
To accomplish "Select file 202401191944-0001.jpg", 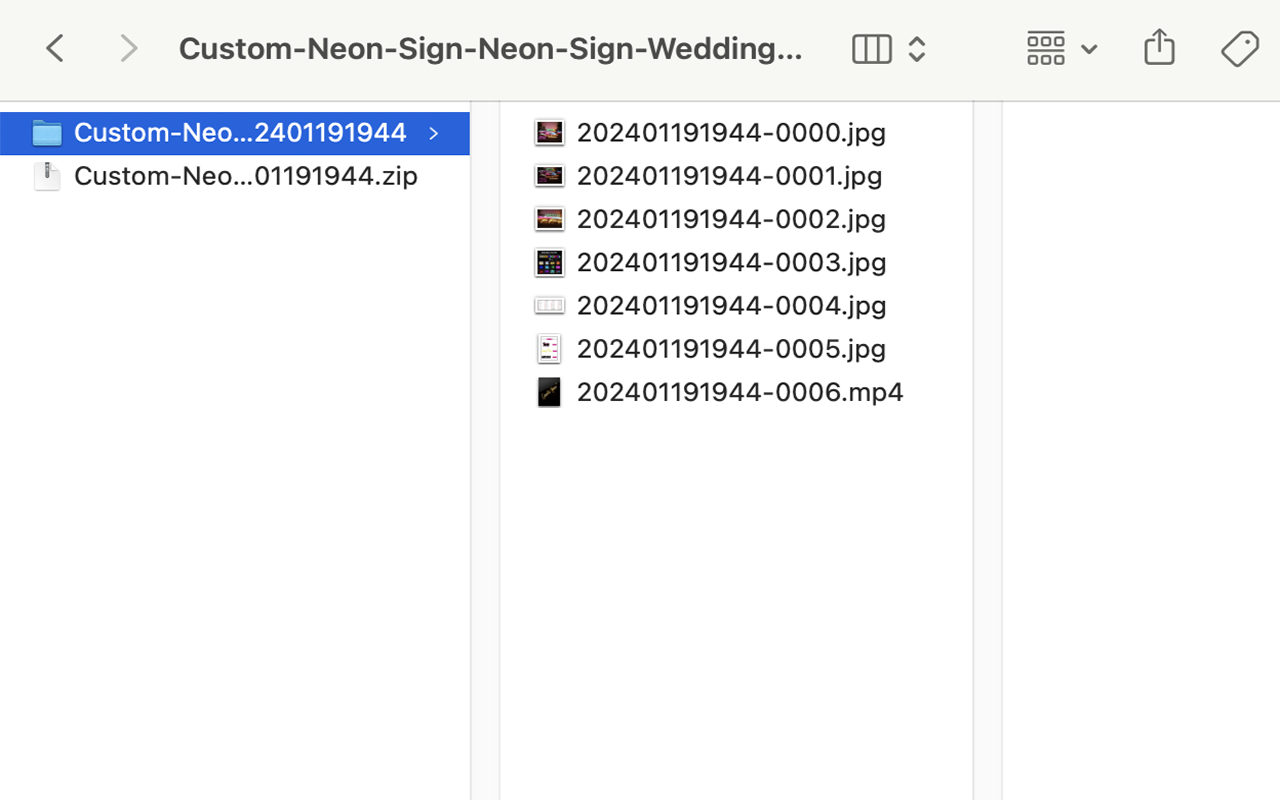I will click(729, 176).
